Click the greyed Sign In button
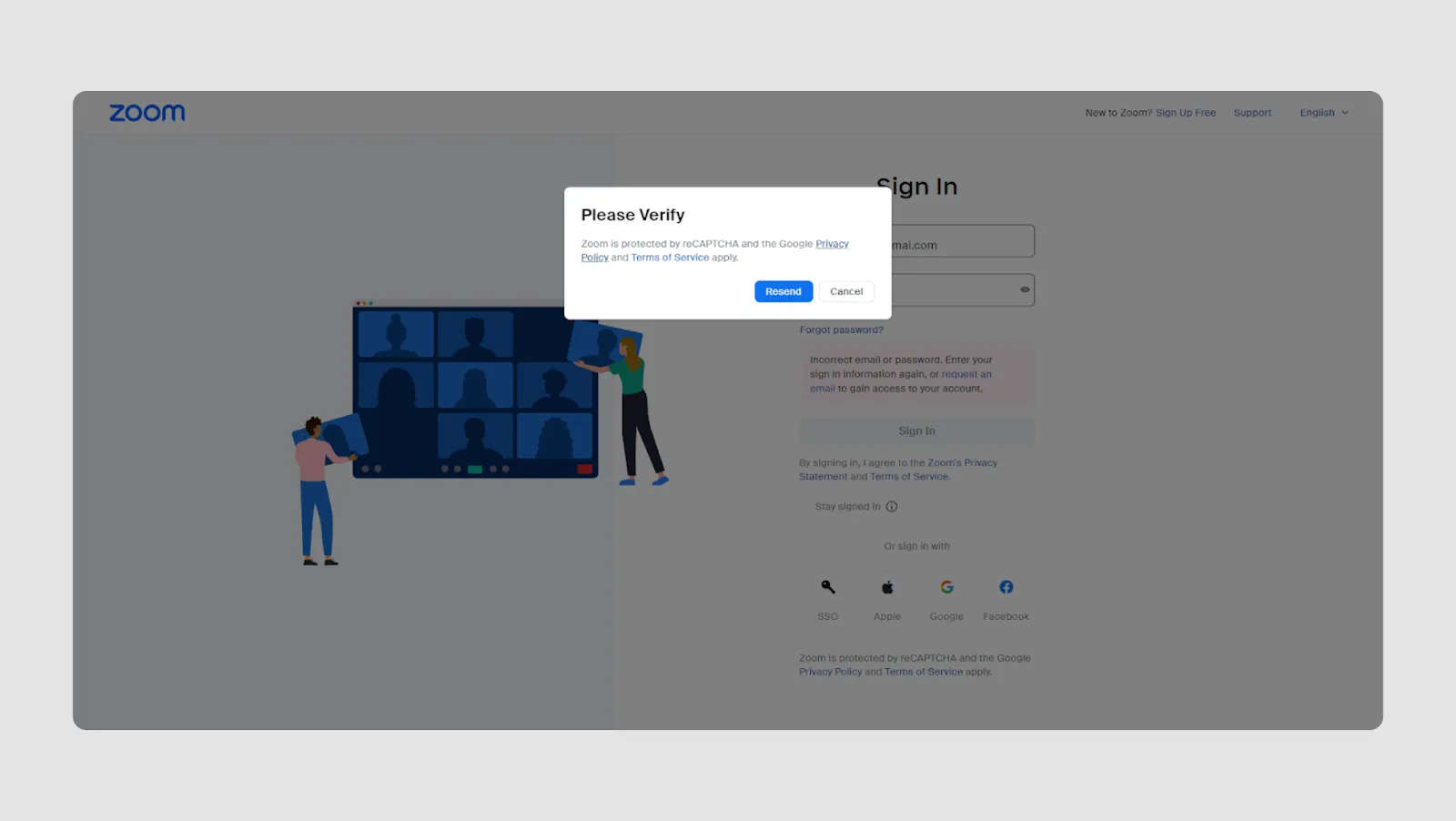Viewport: 1456px width, 821px height. point(916,431)
